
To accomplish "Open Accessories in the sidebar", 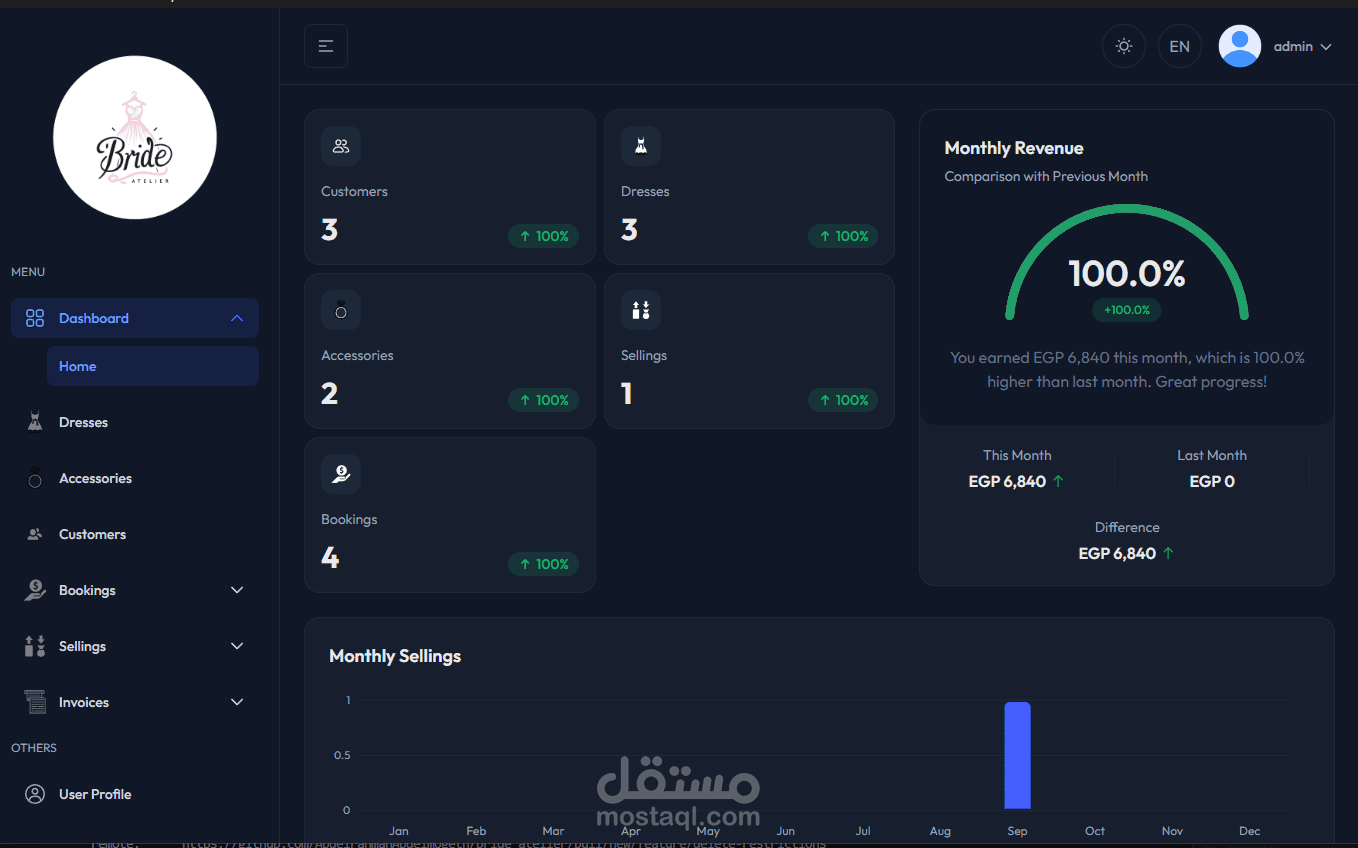I will pyautogui.click(x=135, y=478).
